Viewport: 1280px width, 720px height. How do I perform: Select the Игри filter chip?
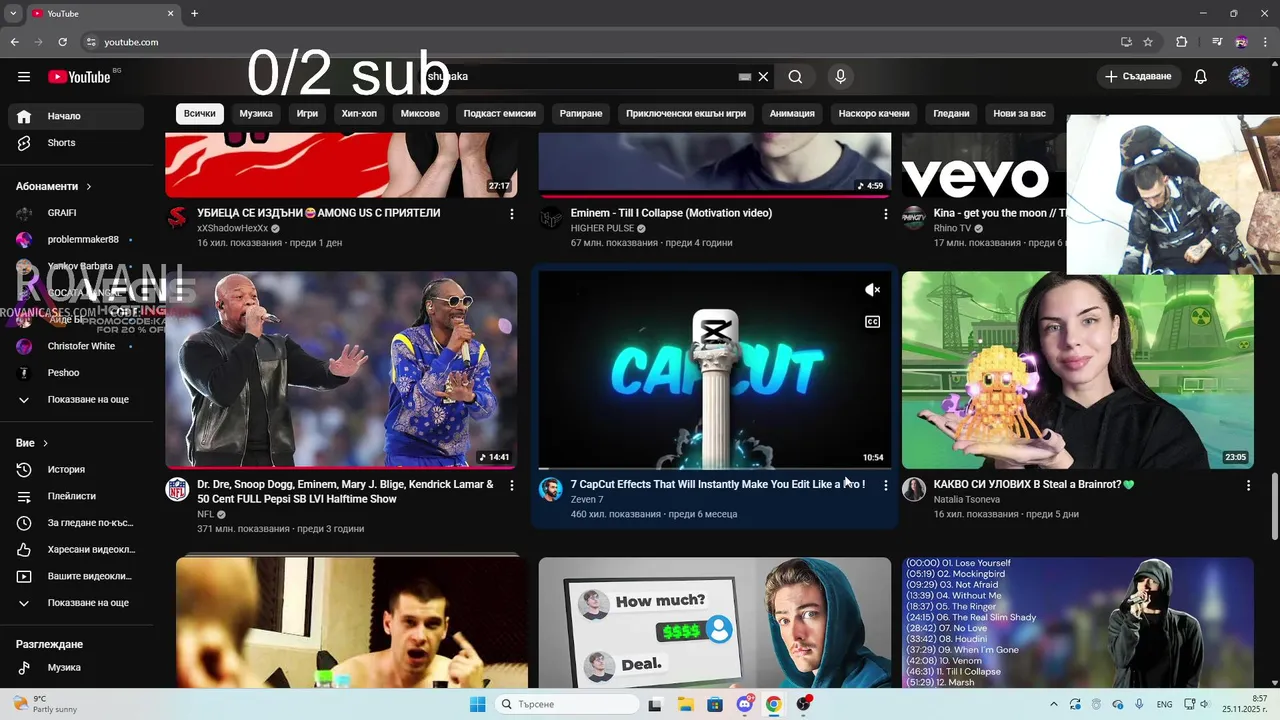point(307,114)
